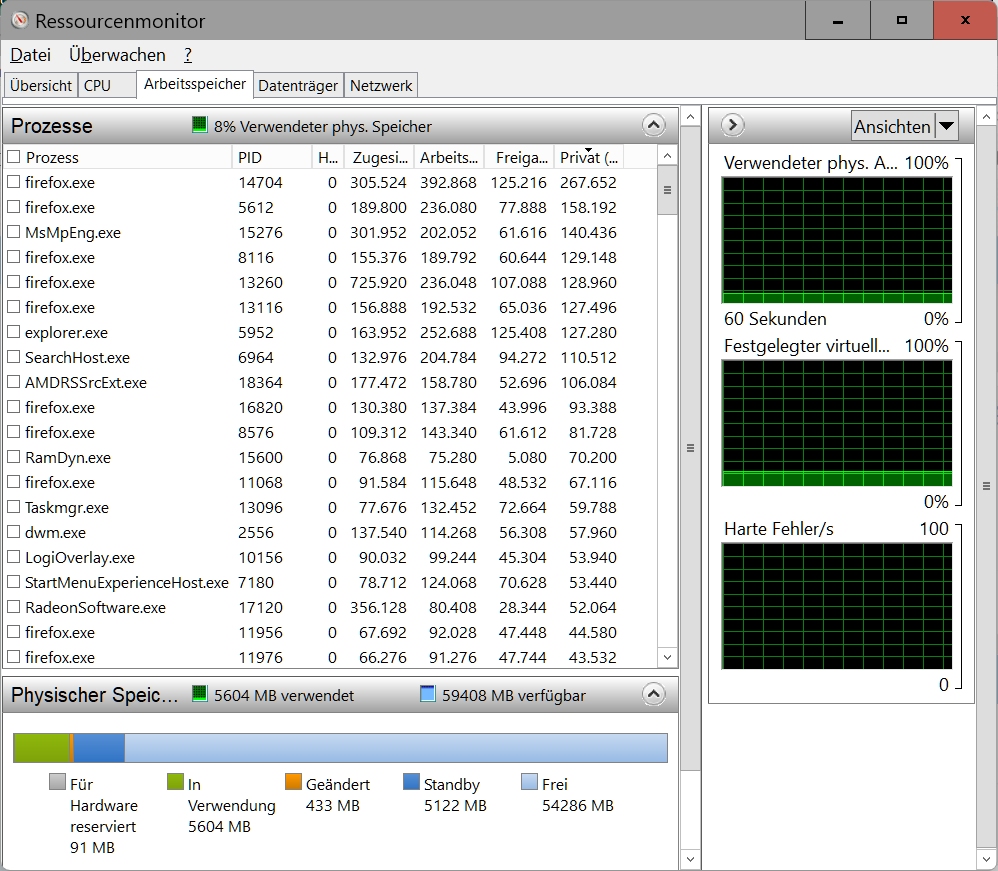The height and width of the screenshot is (871, 998).
Task: Click the physical memory usage bar
Action: (341, 748)
